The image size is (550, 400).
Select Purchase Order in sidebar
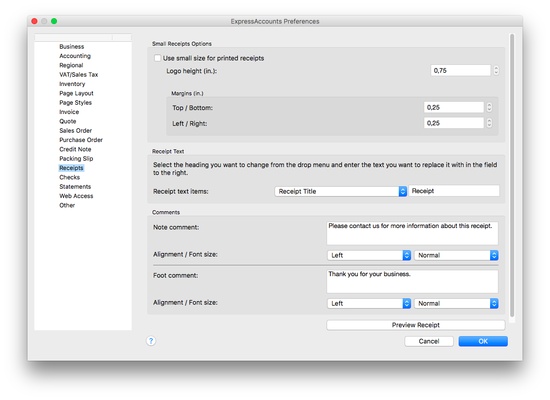pyautogui.click(x=81, y=140)
